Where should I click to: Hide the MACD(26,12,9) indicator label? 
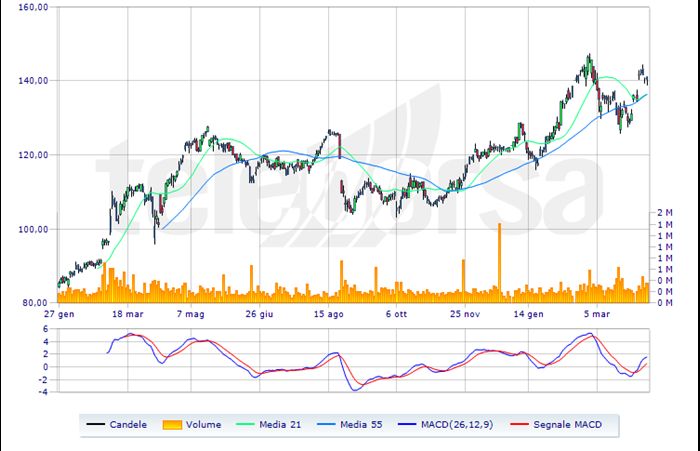466,424
